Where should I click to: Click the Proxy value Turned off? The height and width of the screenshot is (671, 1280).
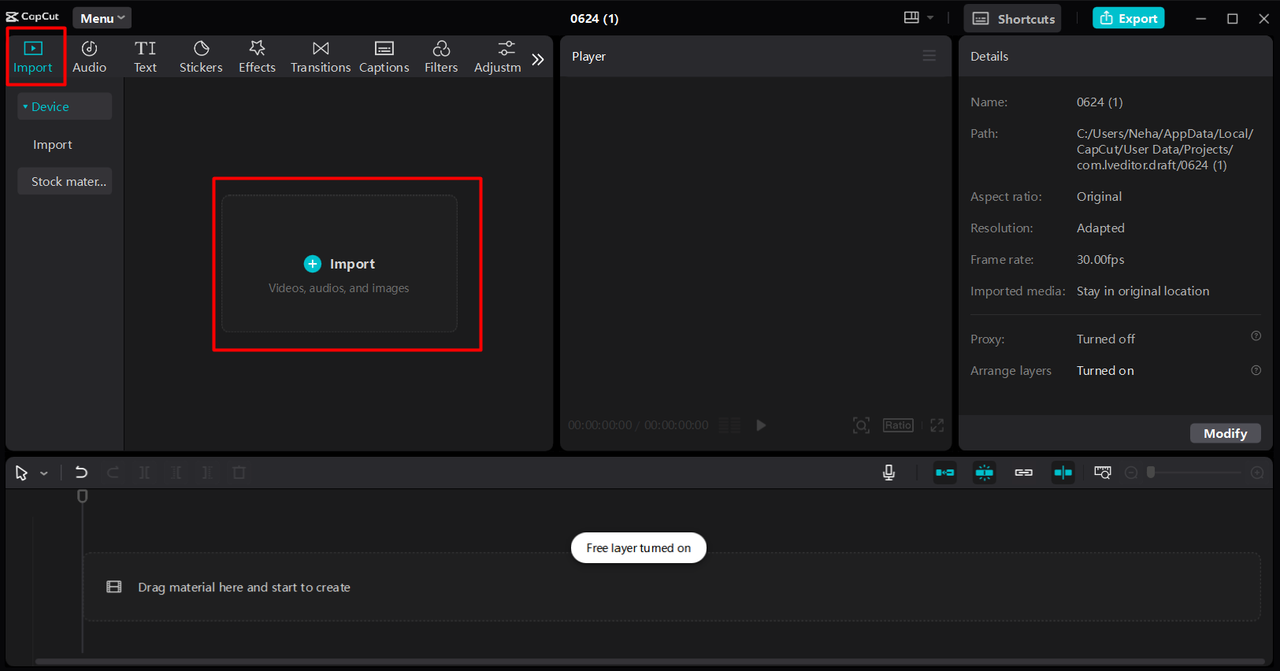click(x=1106, y=339)
